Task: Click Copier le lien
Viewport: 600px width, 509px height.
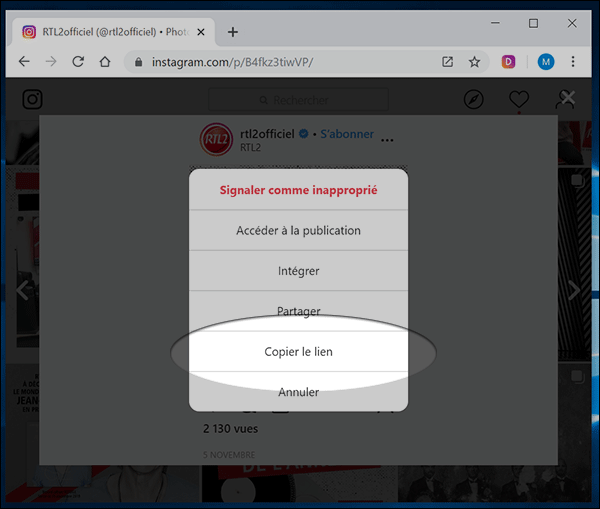Action: (x=298, y=352)
